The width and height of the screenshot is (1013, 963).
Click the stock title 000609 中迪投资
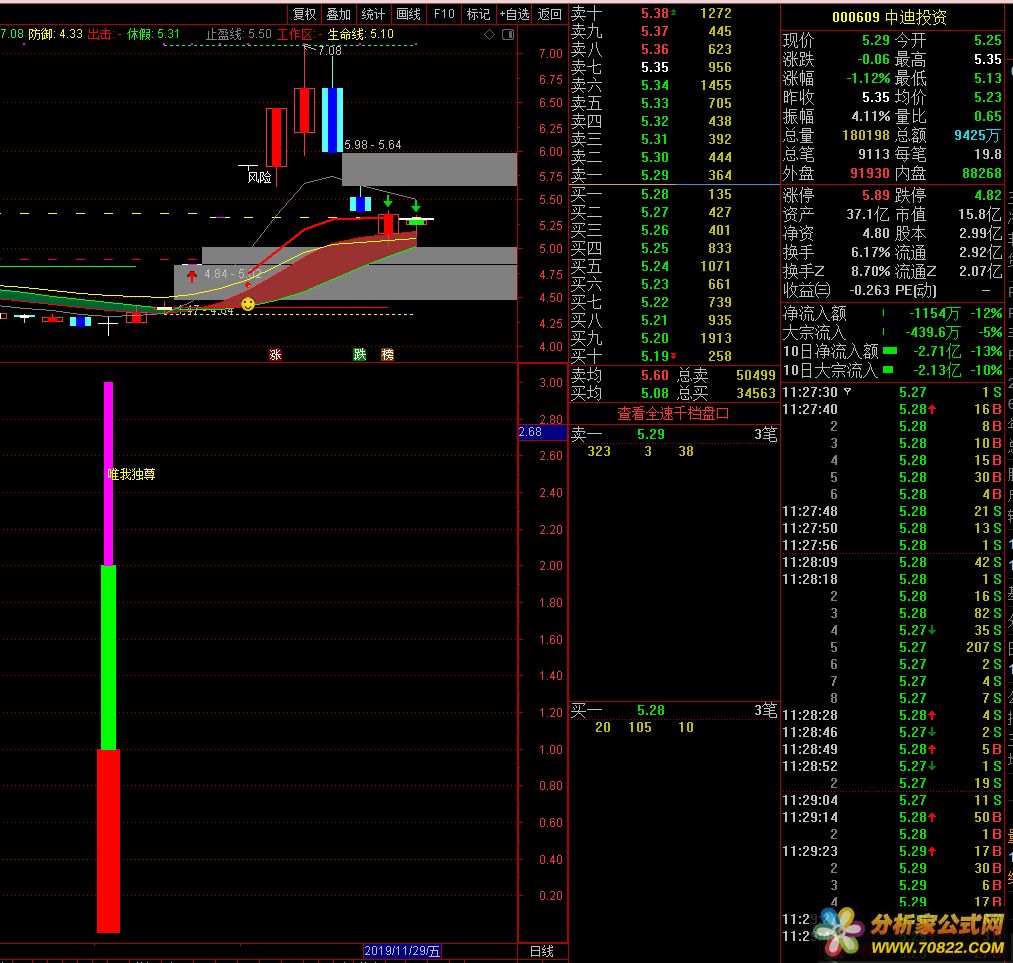pos(890,17)
